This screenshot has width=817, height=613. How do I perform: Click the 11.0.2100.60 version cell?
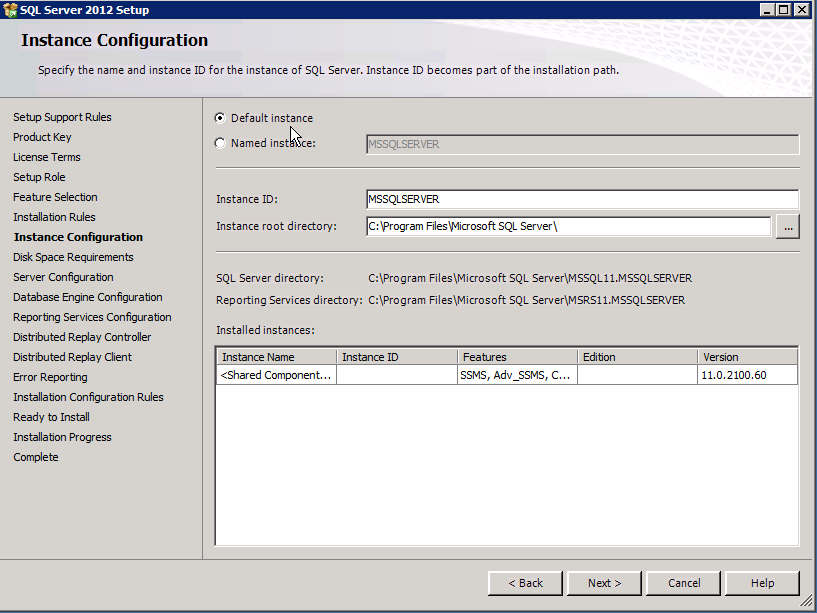tap(748, 375)
